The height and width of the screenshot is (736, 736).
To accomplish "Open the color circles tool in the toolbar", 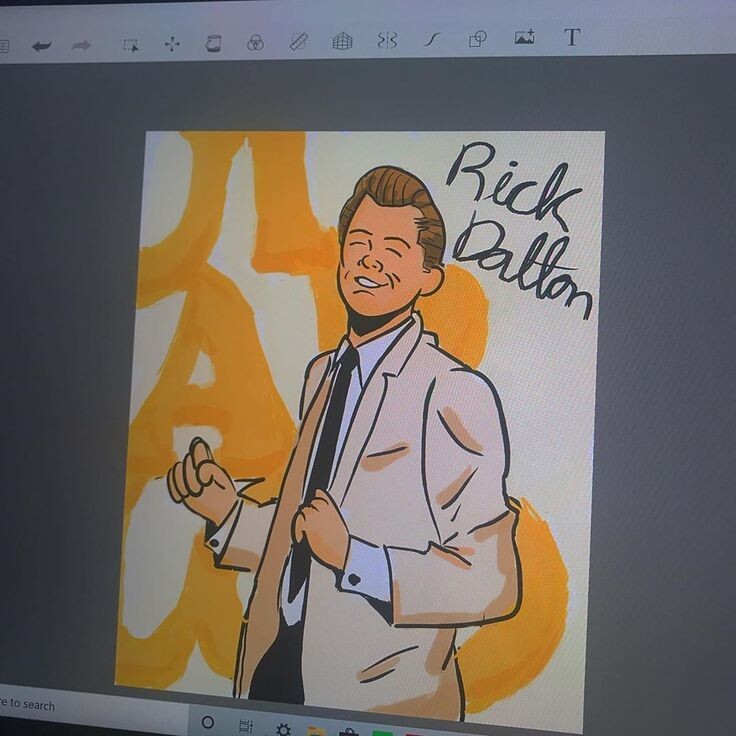I will [255, 43].
